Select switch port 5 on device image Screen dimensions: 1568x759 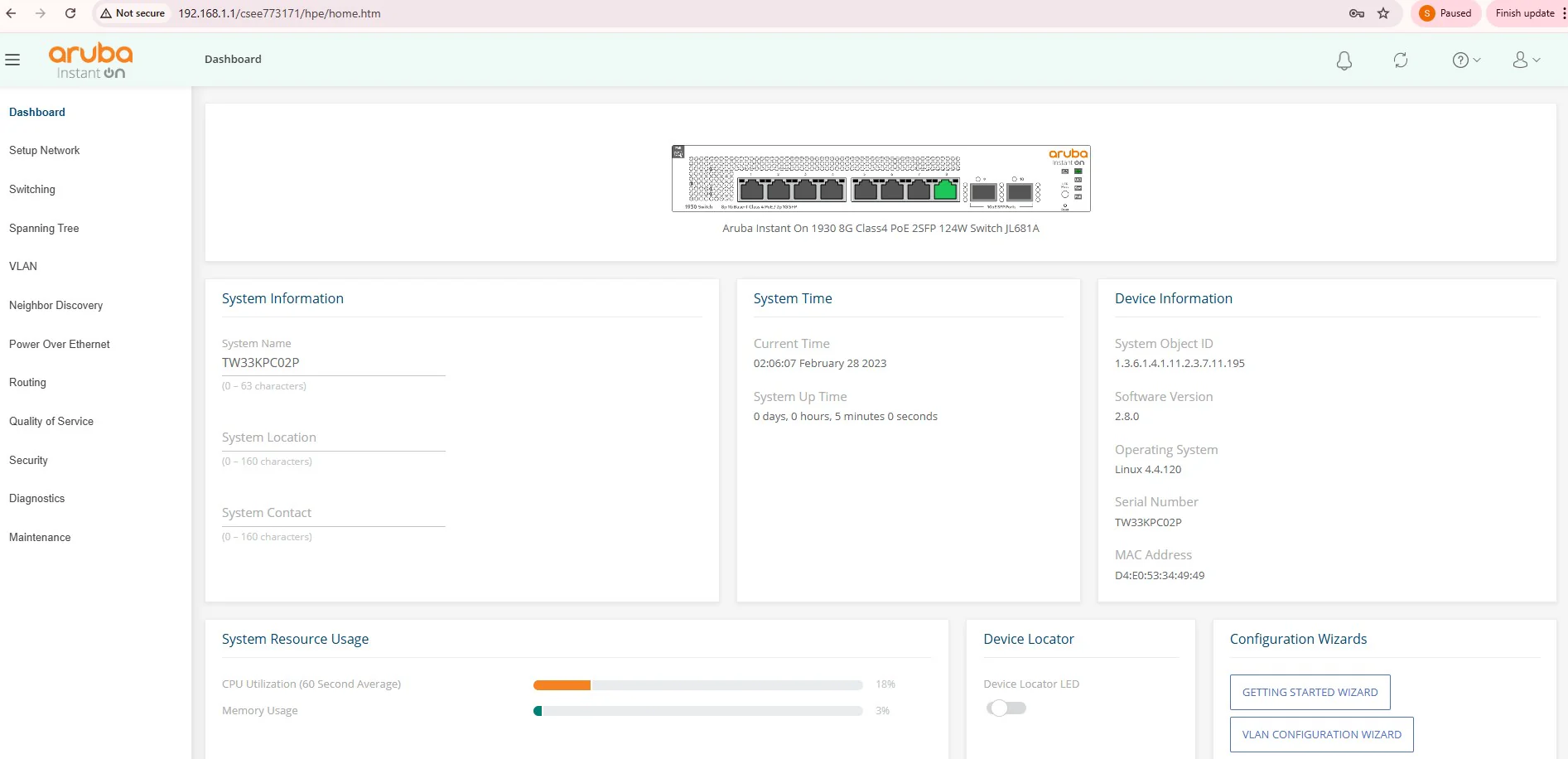click(x=866, y=190)
